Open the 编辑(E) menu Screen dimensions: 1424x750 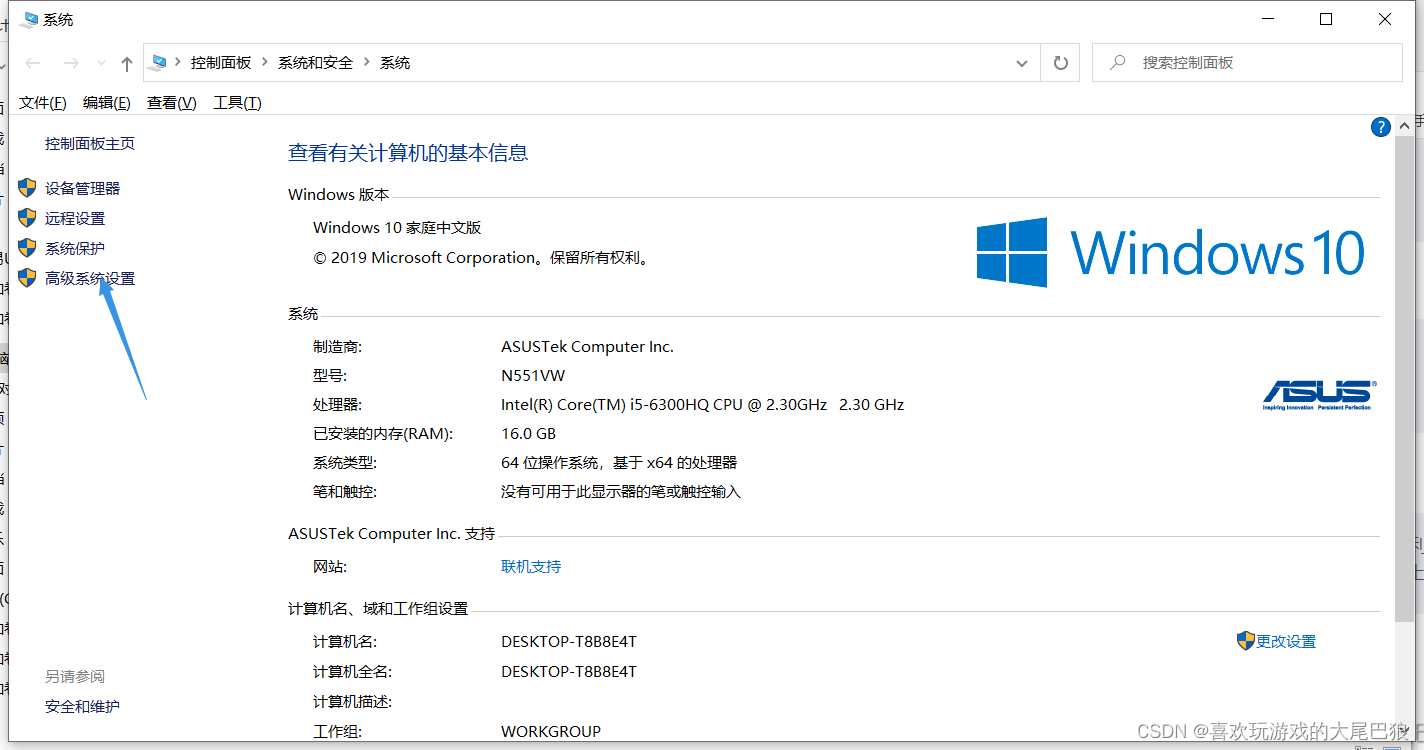tap(107, 102)
